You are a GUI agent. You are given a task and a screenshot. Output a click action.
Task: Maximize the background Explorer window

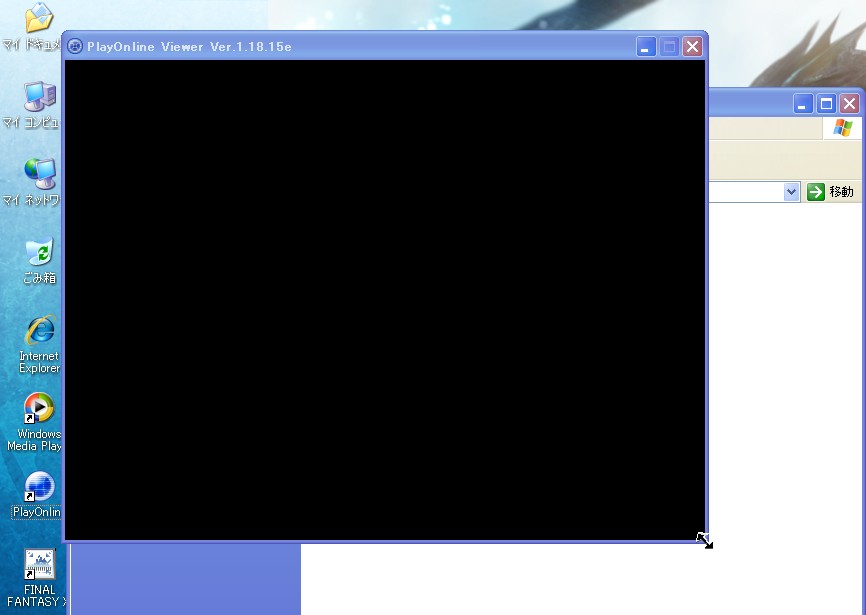click(x=826, y=104)
